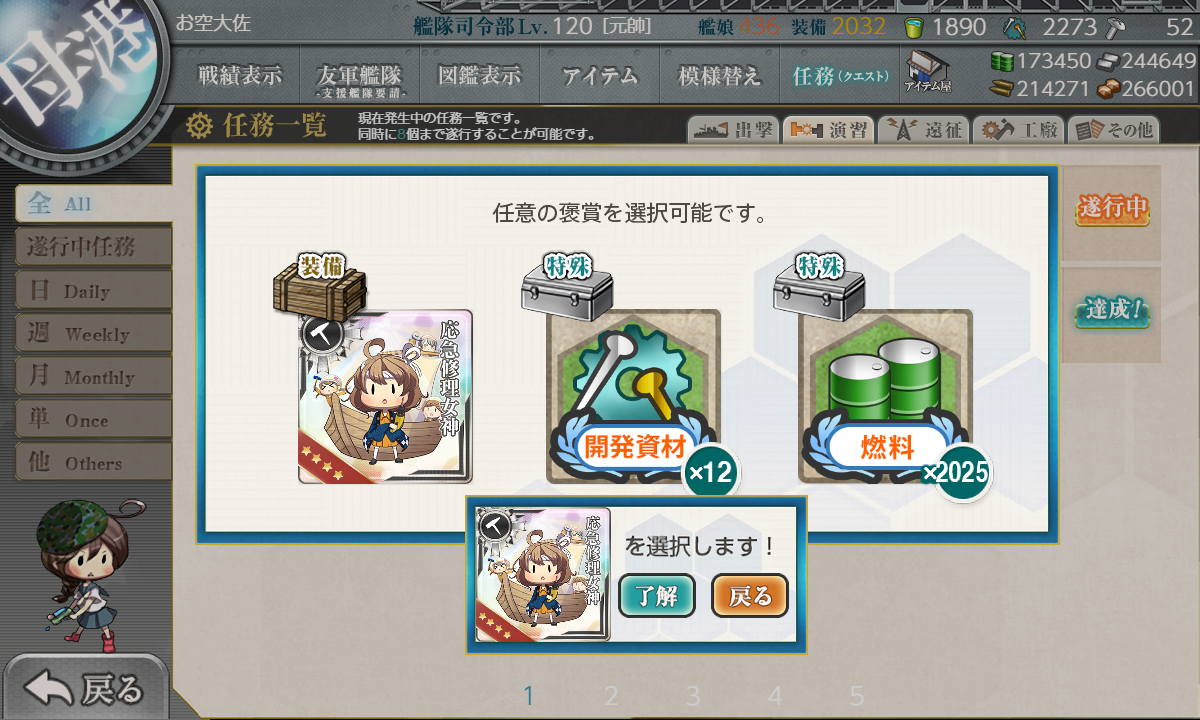The image size is (1200, 720).
Task: Select the 応急修理女神 equipment reward card
Action: (x=386, y=397)
